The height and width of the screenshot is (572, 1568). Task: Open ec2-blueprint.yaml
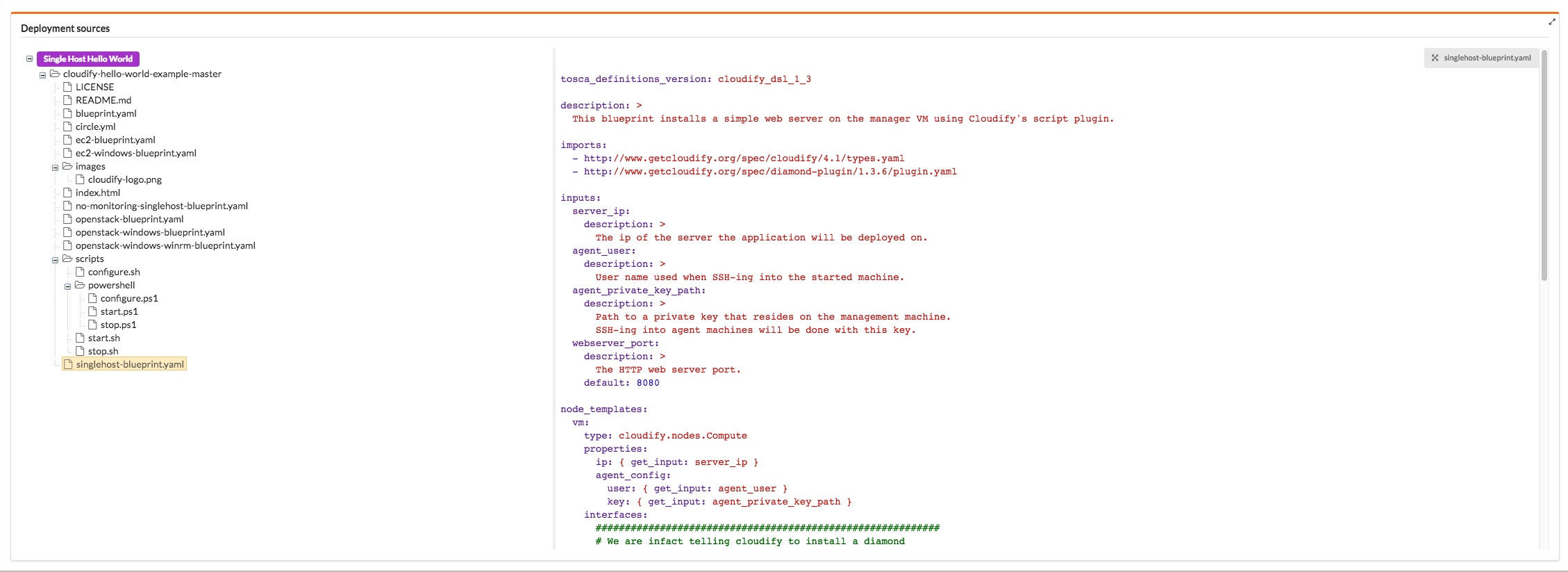[x=115, y=140]
